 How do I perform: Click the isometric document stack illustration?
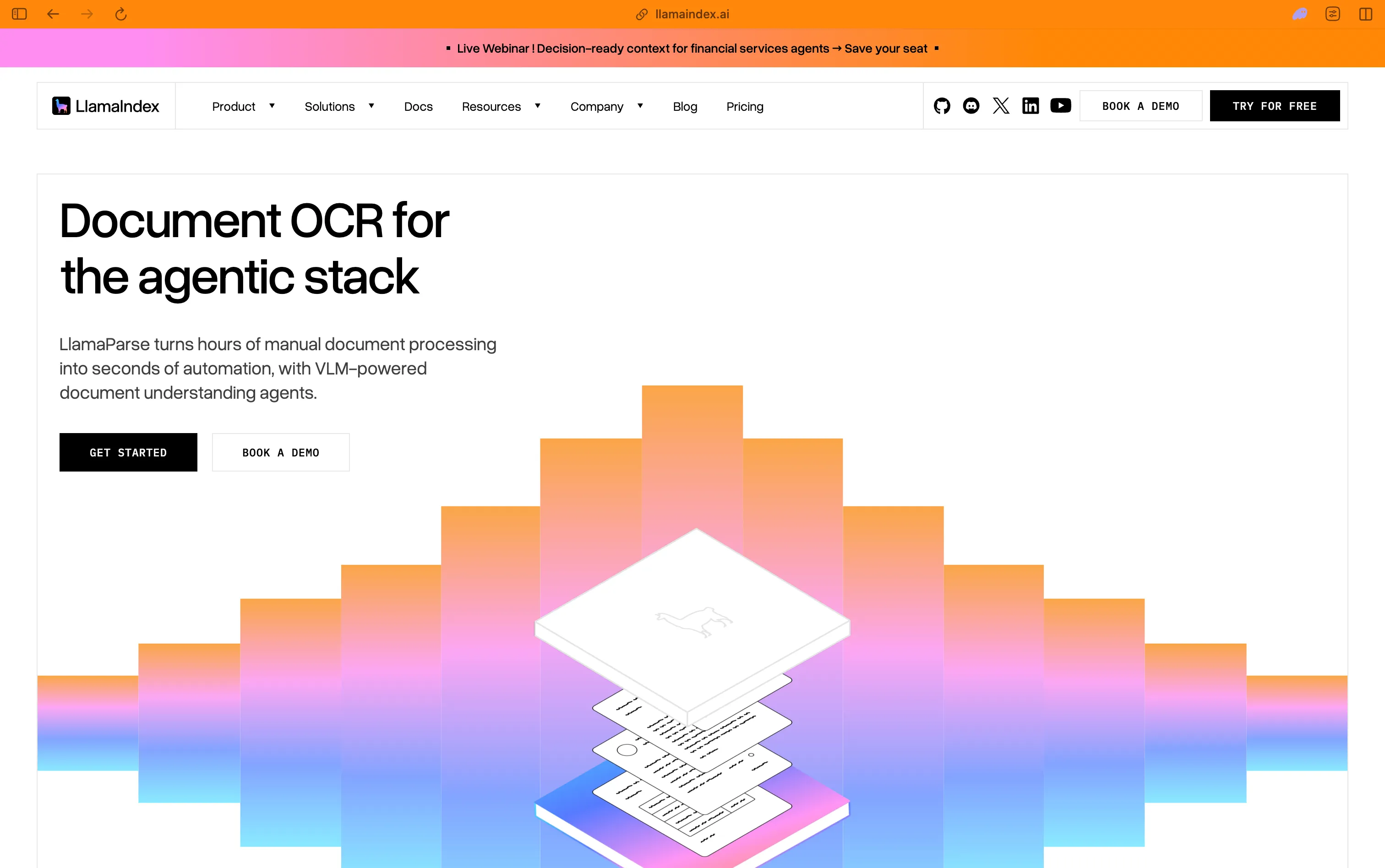pyautogui.click(x=692, y=698)
